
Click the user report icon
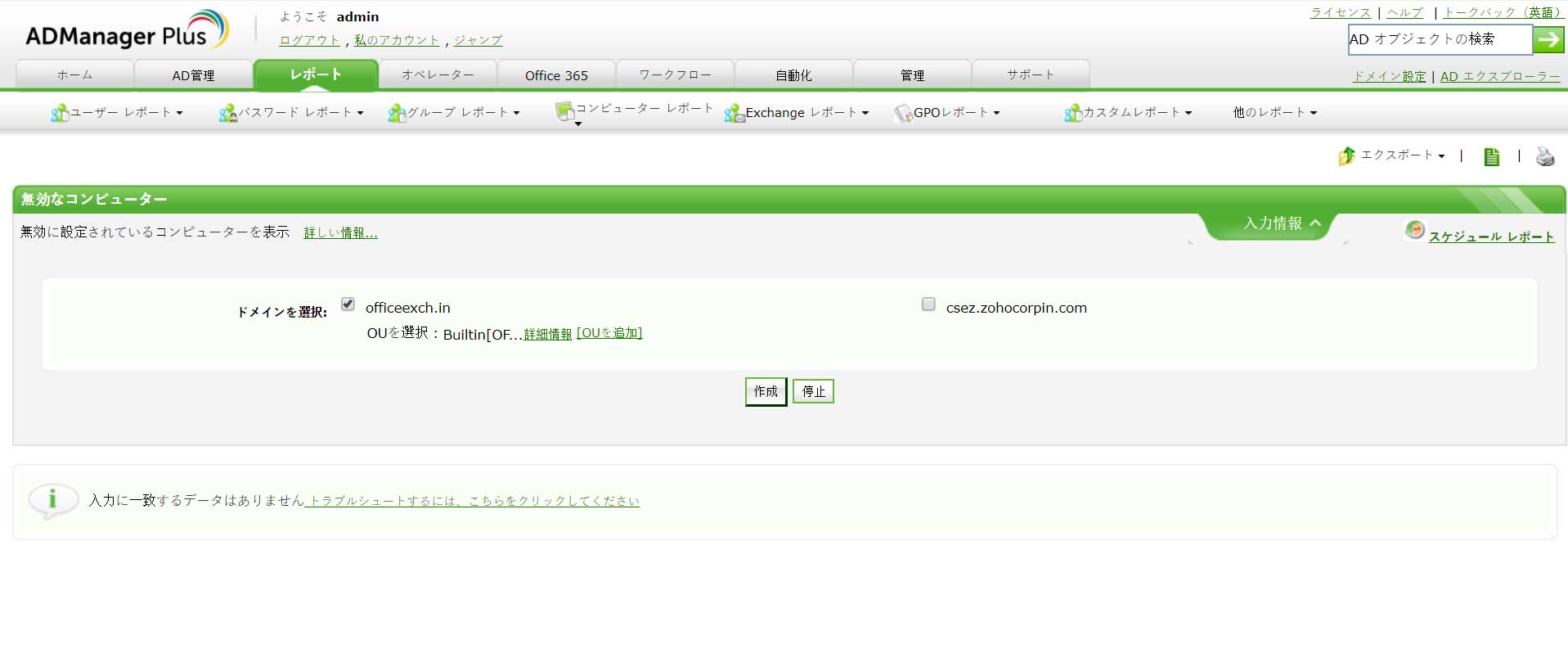pyautogui.click(x=59, y=113)
